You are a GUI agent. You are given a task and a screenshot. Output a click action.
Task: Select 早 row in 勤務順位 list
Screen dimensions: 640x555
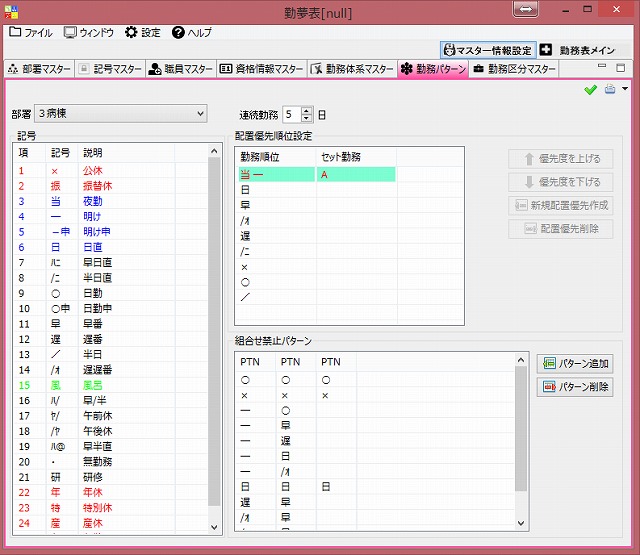click(349, 205)
